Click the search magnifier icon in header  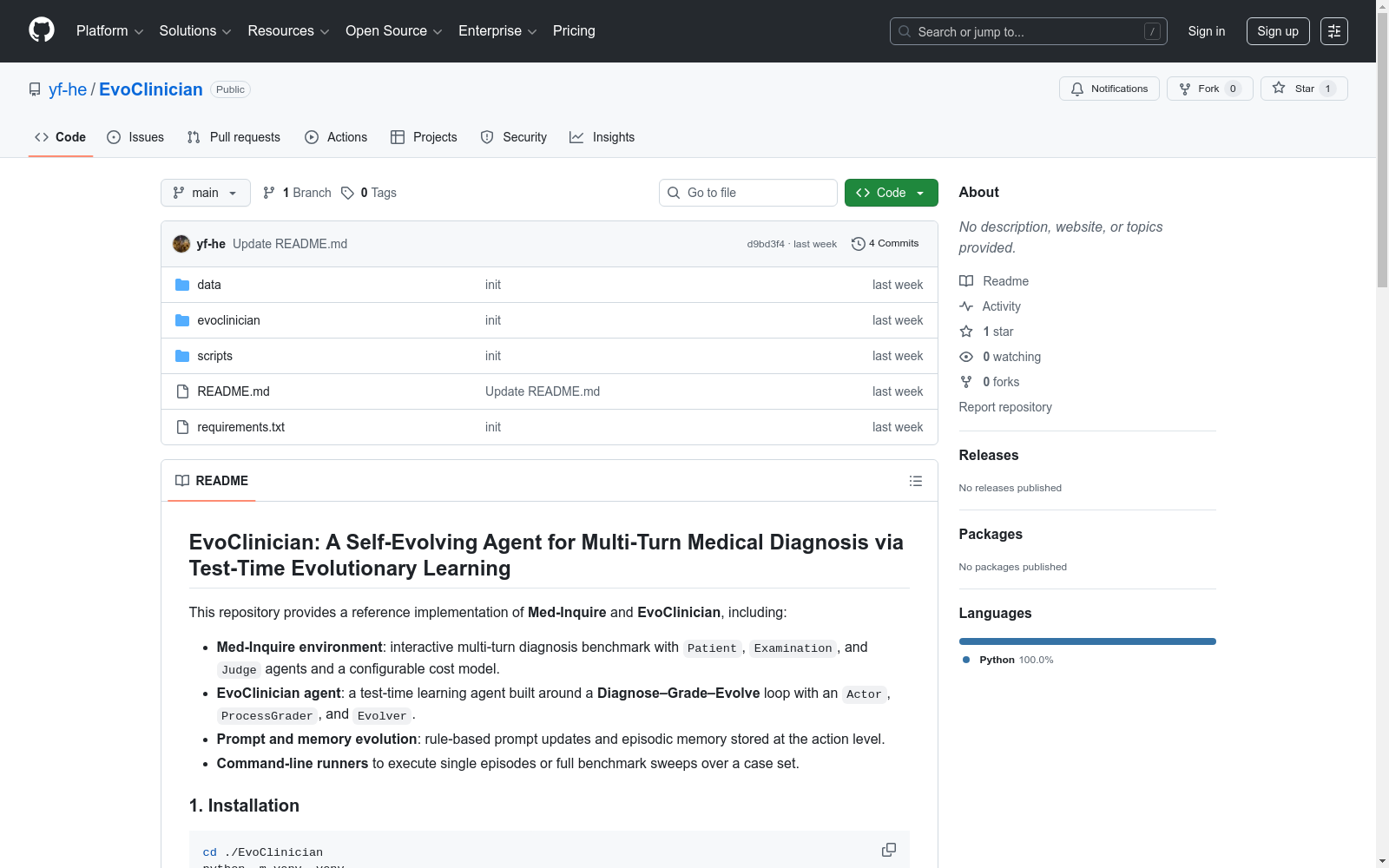pos(905,31)
